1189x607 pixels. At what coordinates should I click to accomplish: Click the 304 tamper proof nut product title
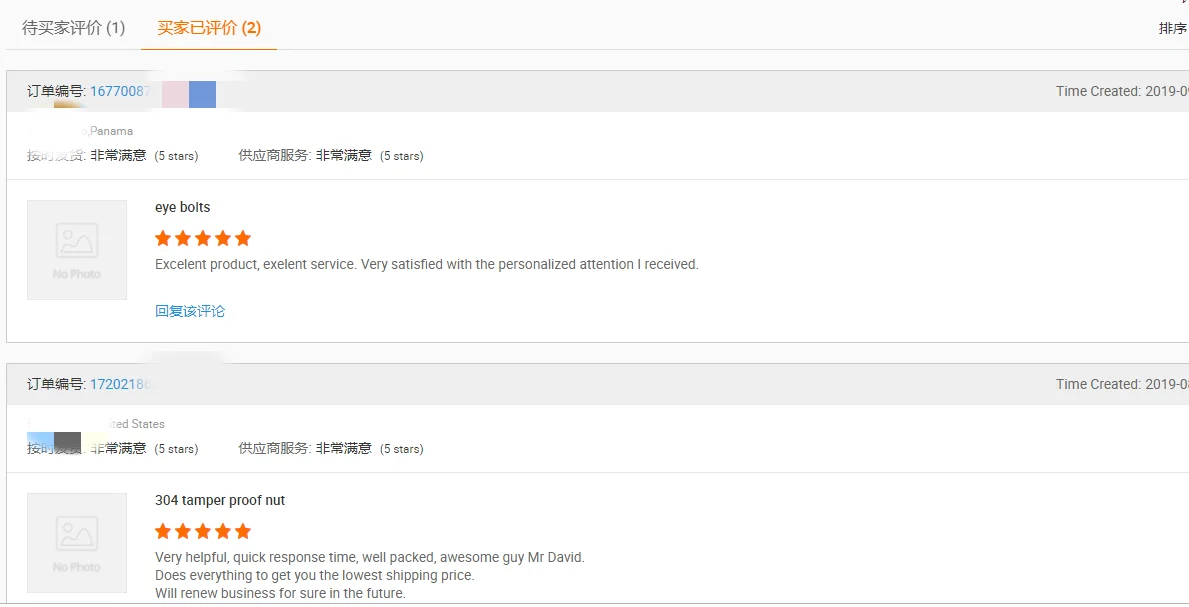point(220,500)
